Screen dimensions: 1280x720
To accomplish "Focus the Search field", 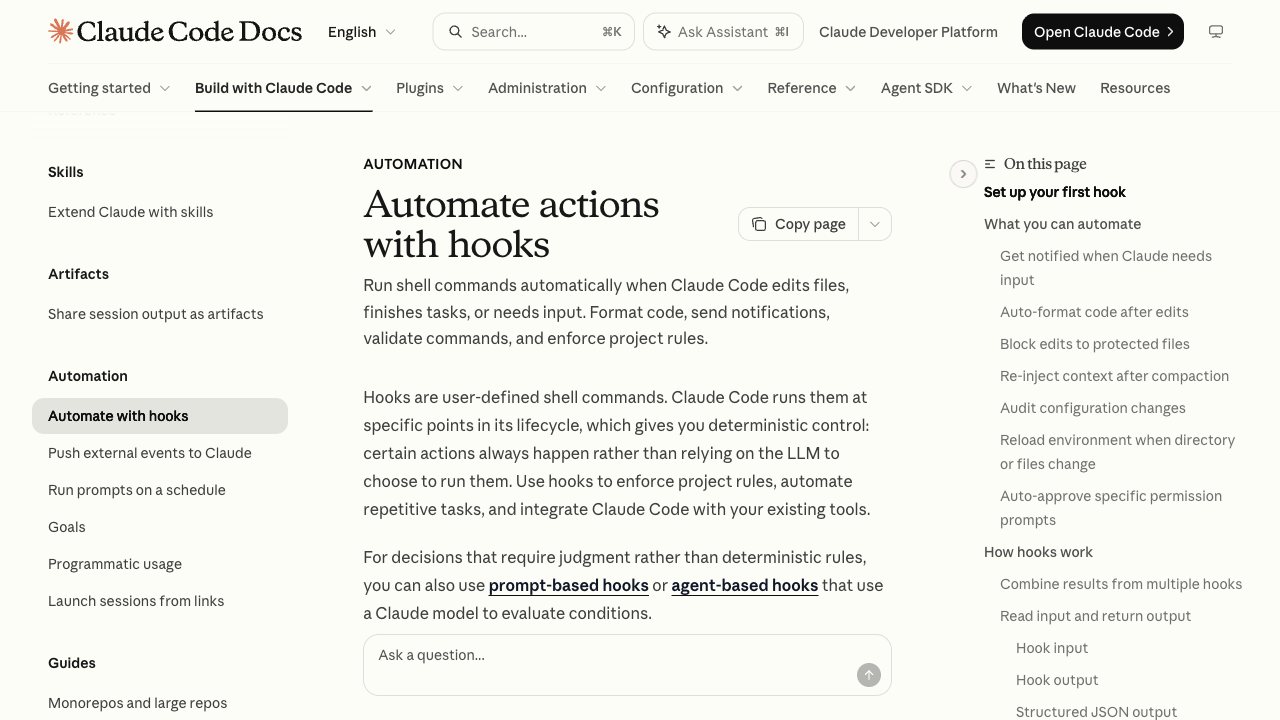I will [534, 32].
